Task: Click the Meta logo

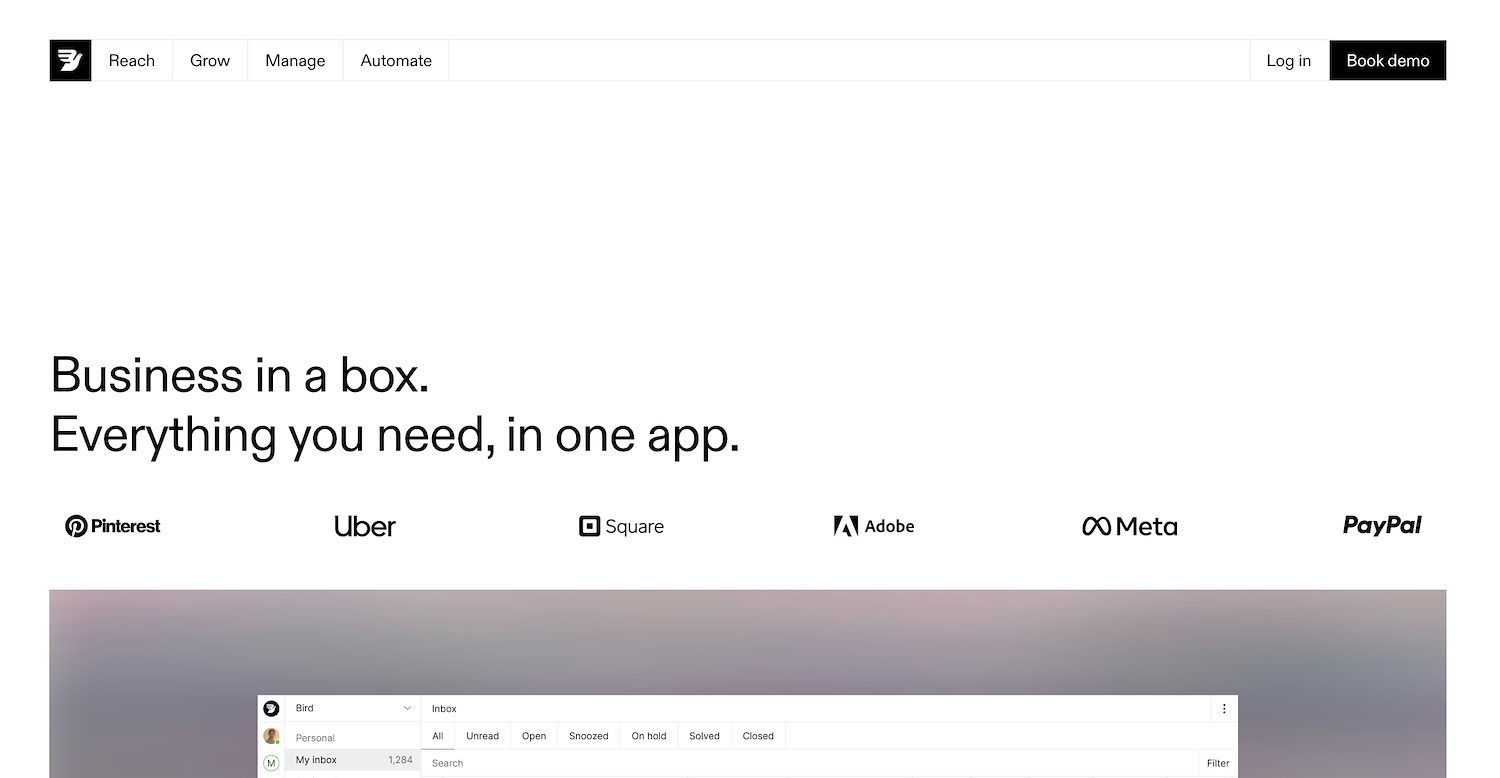Action: [1130, 526]
